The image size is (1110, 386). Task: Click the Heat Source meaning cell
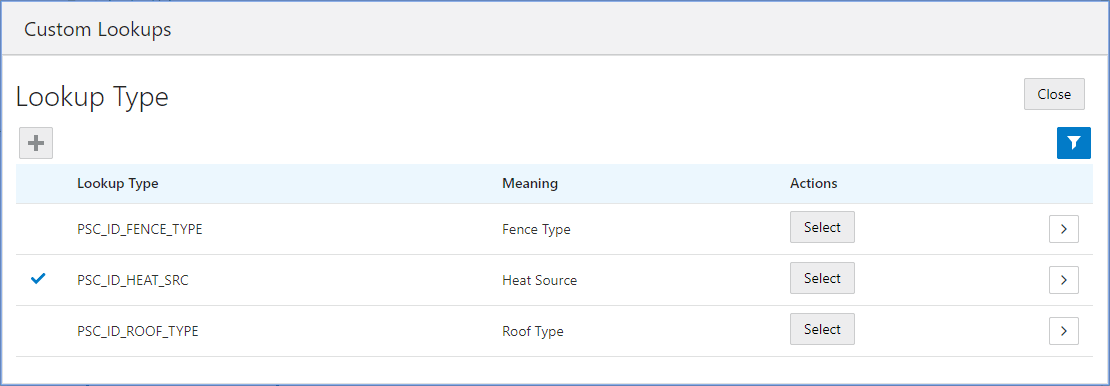pos(539,280)
